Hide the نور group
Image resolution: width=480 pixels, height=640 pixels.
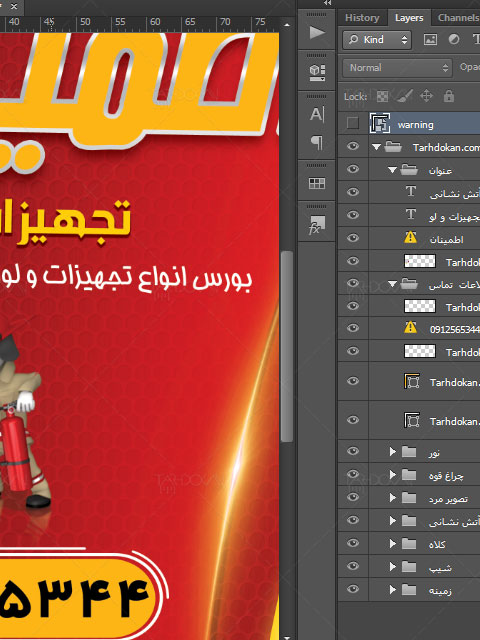(353, 451)
